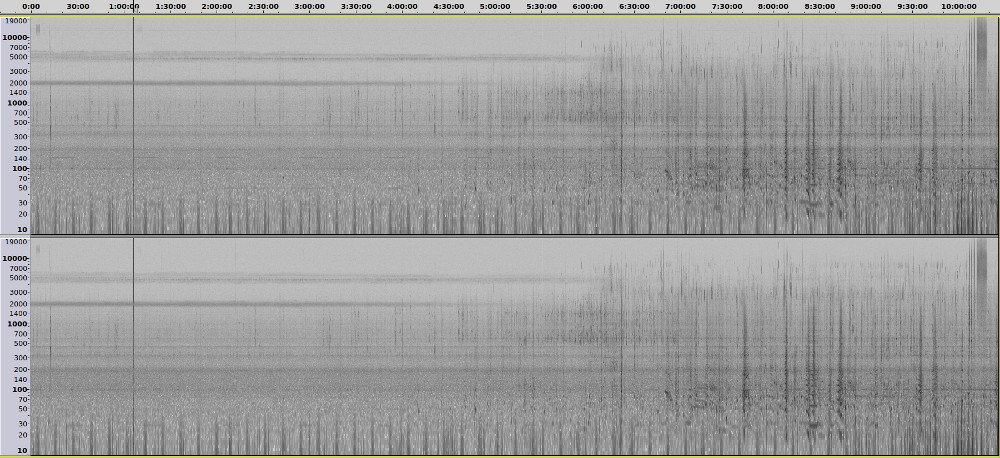
Task: Go to 10:00:00 on the time ruler
Action: [958, 6]
